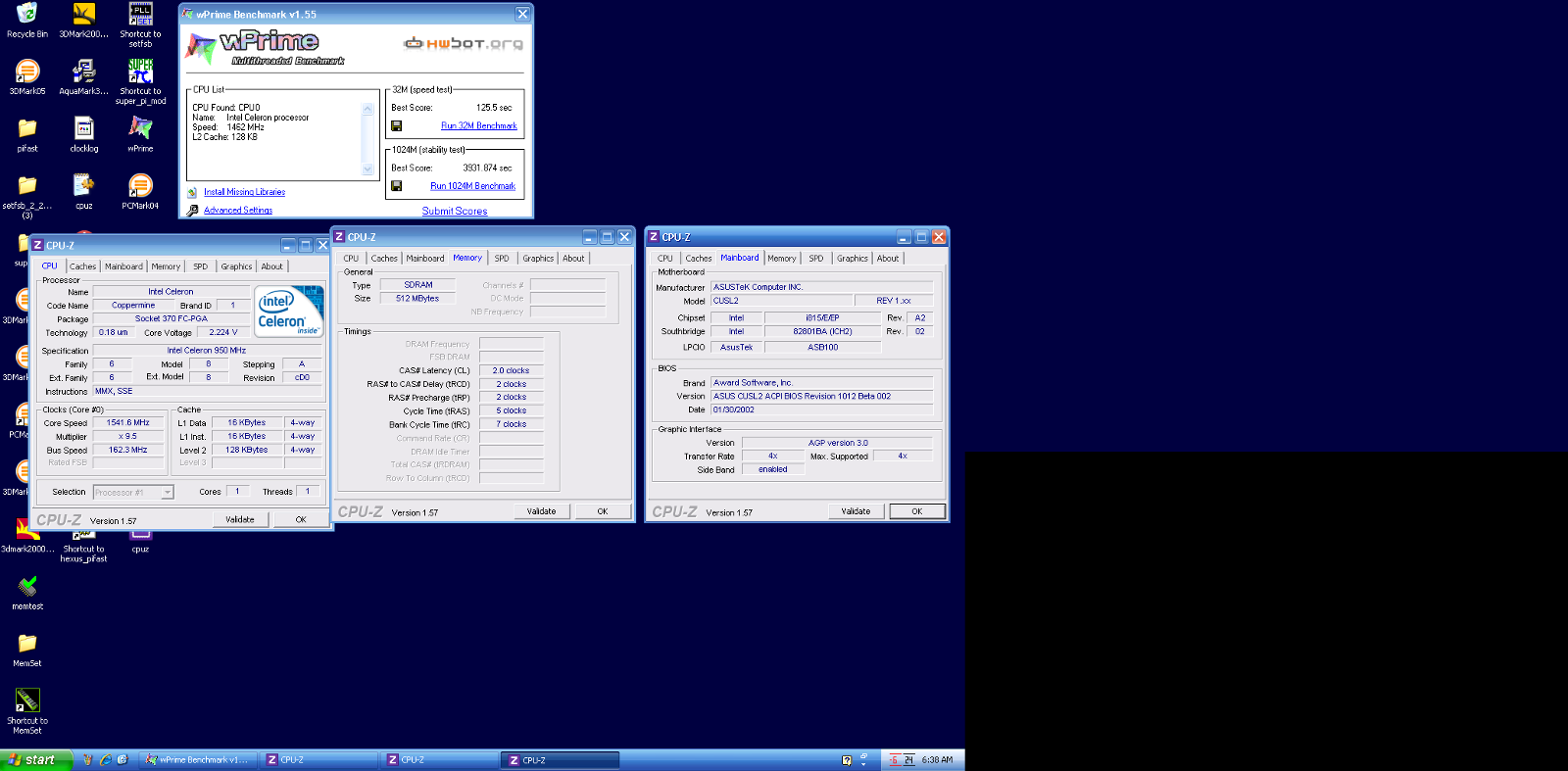
Task: Click OK in the middle CPU-Z window
Action: [x=603, y=511]
